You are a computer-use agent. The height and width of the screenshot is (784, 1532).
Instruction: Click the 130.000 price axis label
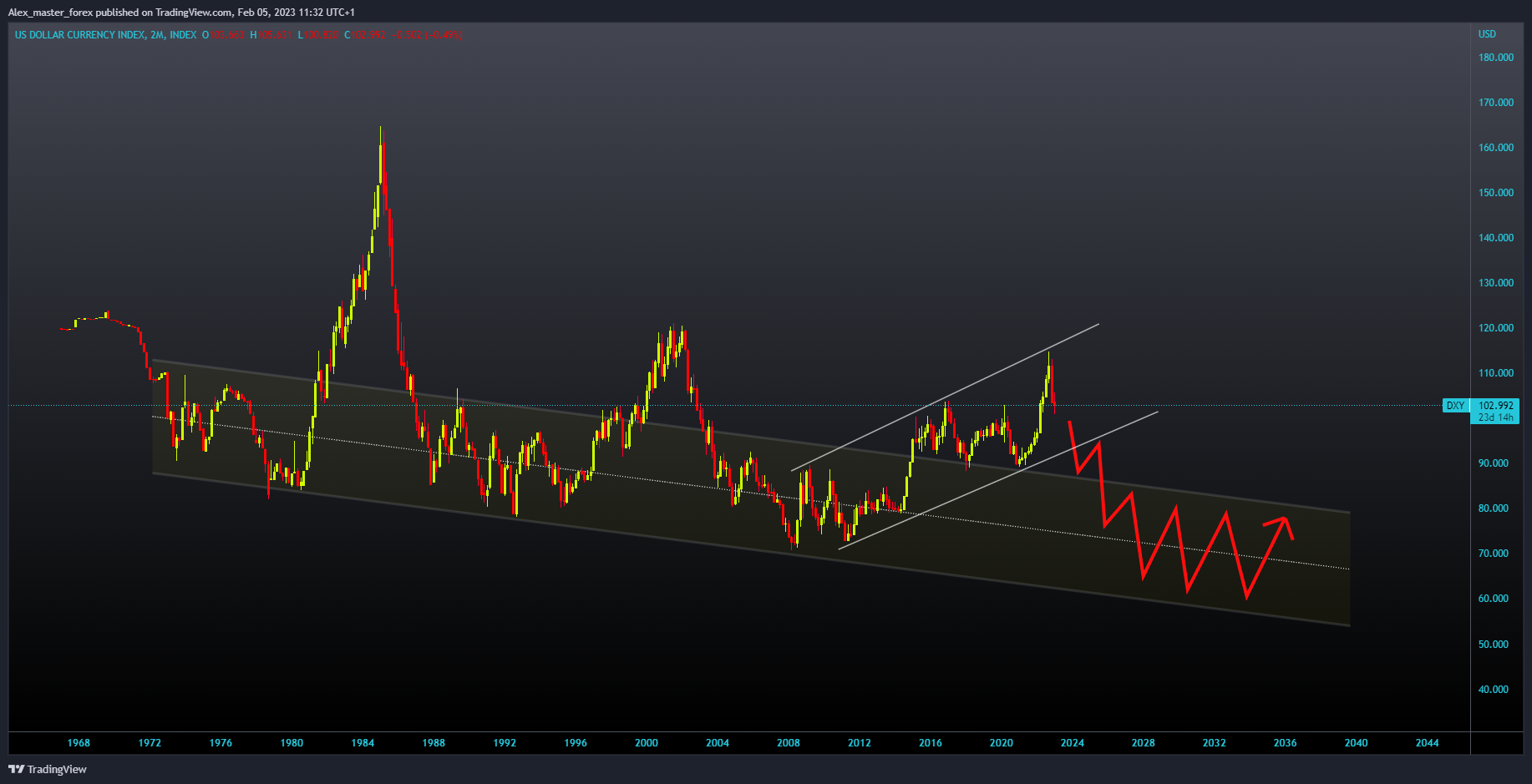(1495, 283)
